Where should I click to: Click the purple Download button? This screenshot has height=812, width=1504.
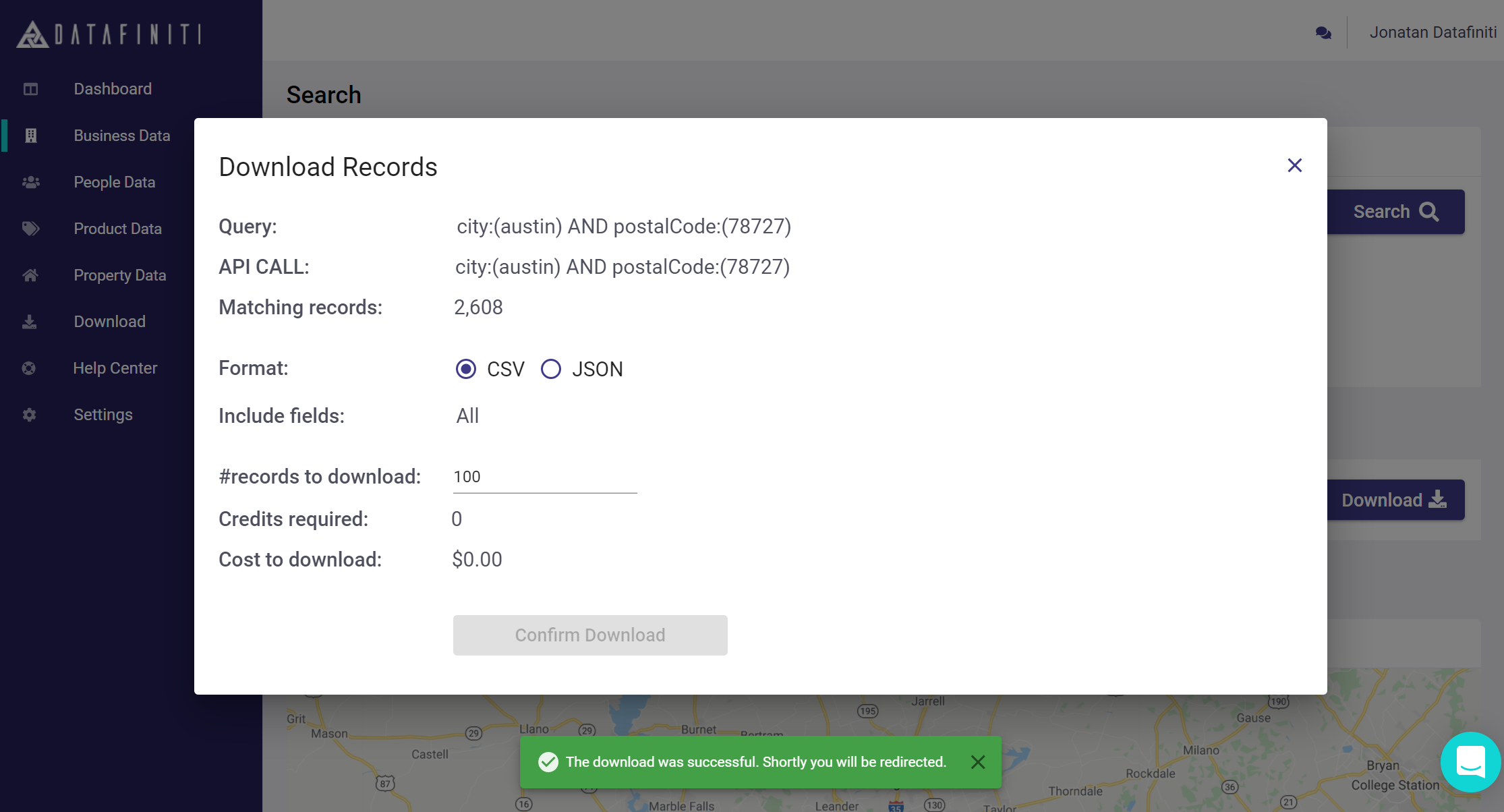[x=1394, y=500]
